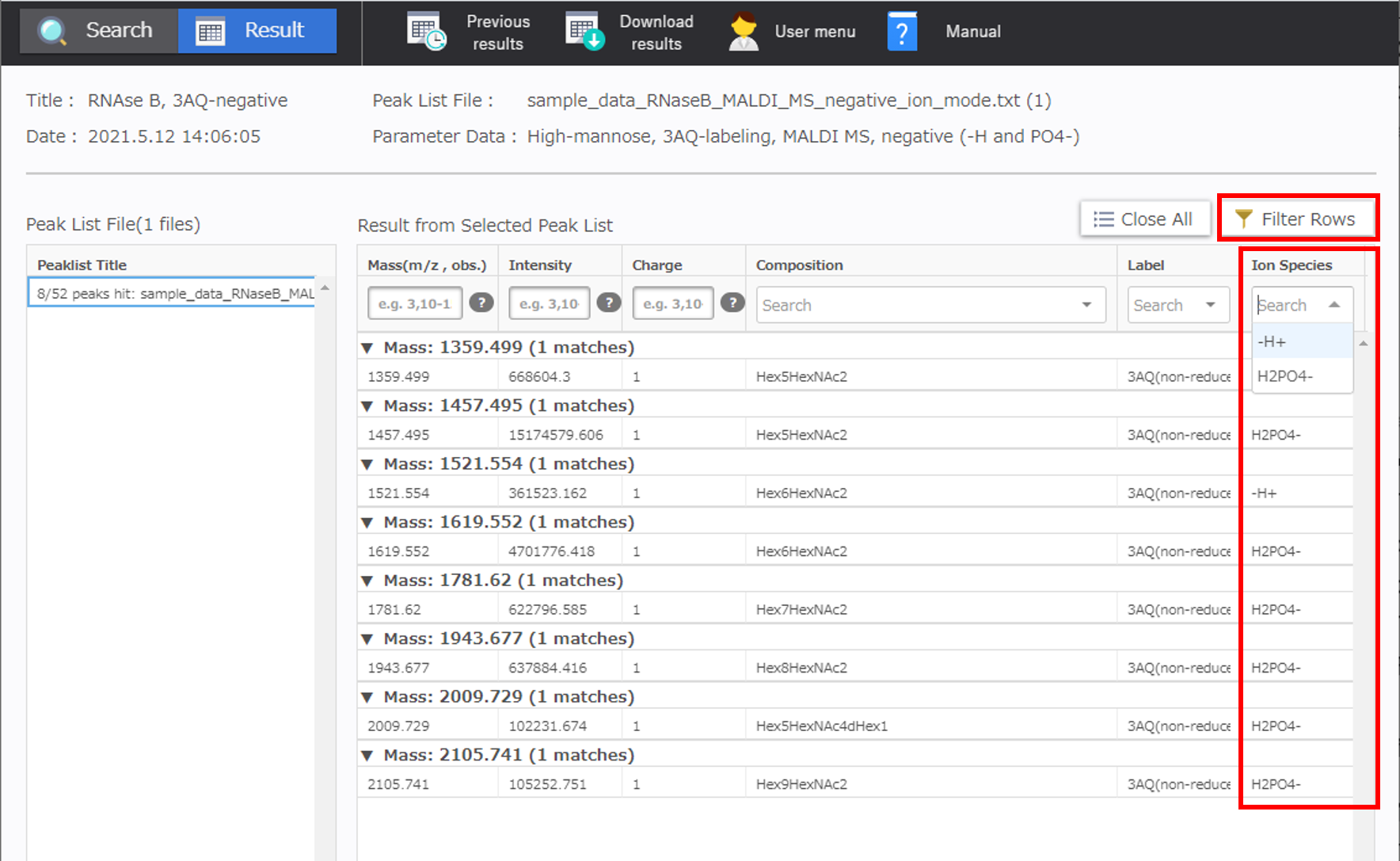Viewport: 1400px width, 861px height.
Task: Collapse the Mass: 1359.499 group
Action: 367,348
